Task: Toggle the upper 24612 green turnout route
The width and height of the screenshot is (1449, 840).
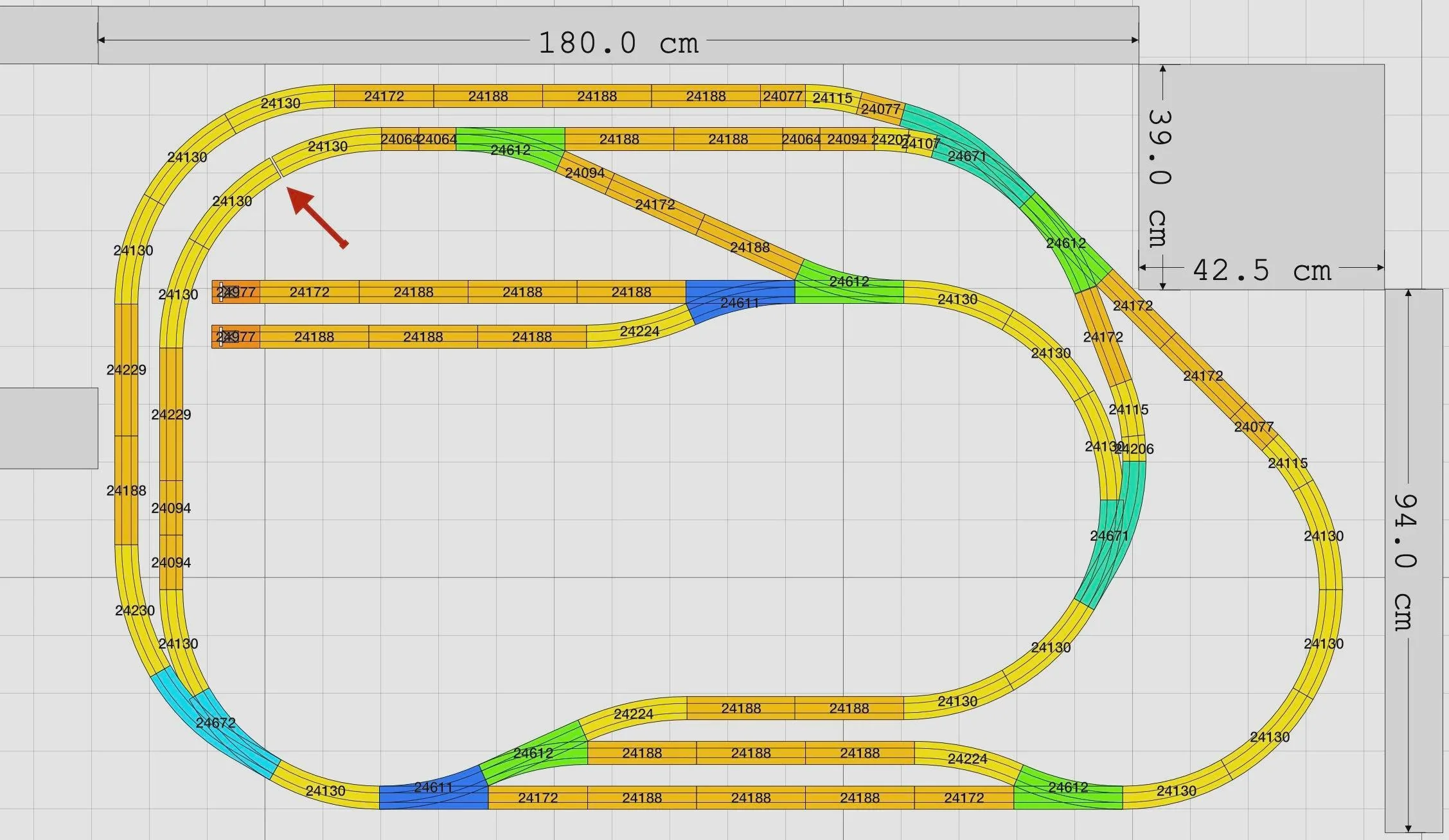Action: coord(511,150)
